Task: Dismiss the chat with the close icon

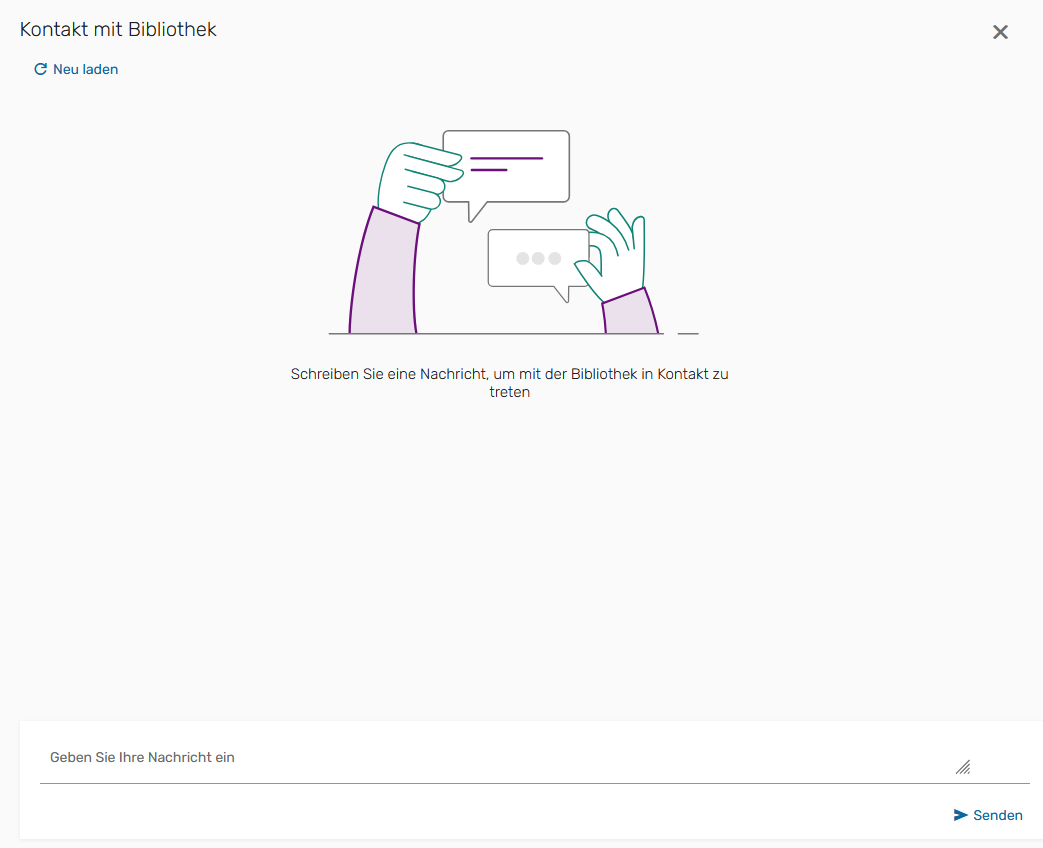Action: (1000, 31)
